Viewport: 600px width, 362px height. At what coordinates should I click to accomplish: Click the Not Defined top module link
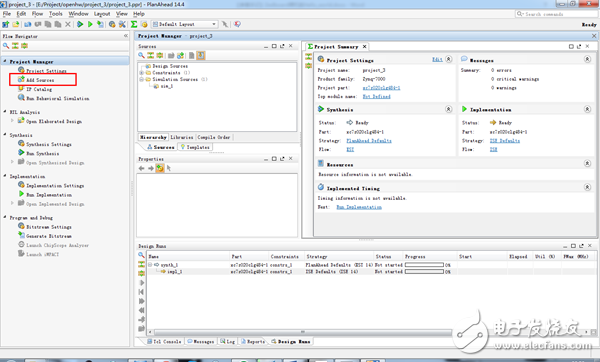[x=377, y=96]
